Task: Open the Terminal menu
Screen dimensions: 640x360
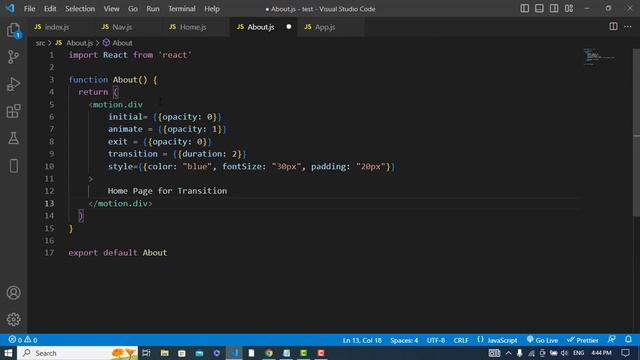Action: 182,9
